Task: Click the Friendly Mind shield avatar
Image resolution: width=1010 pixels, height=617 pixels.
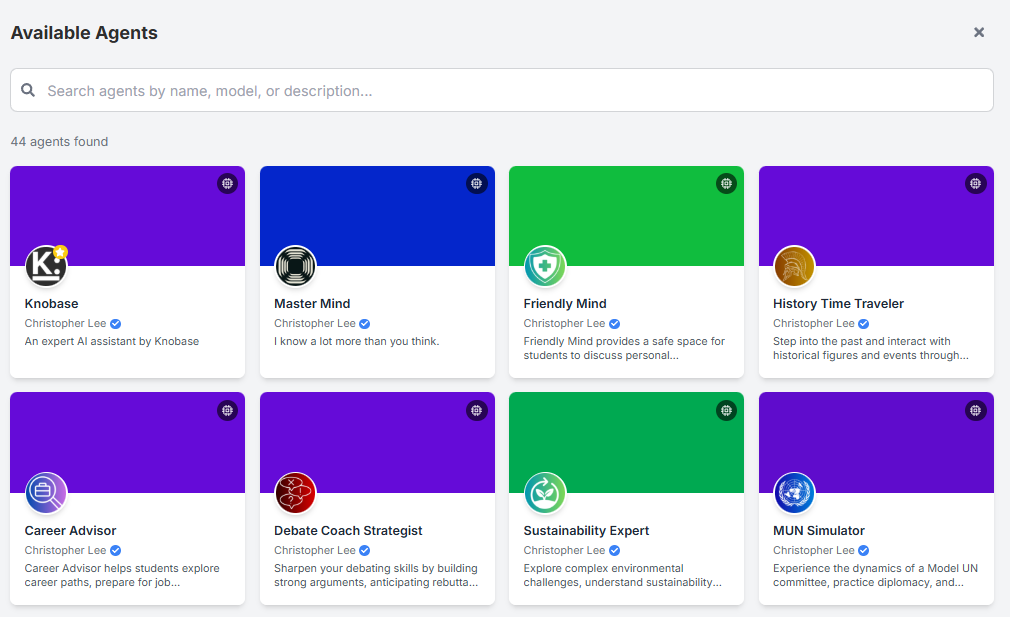Action: coord(545,266)
